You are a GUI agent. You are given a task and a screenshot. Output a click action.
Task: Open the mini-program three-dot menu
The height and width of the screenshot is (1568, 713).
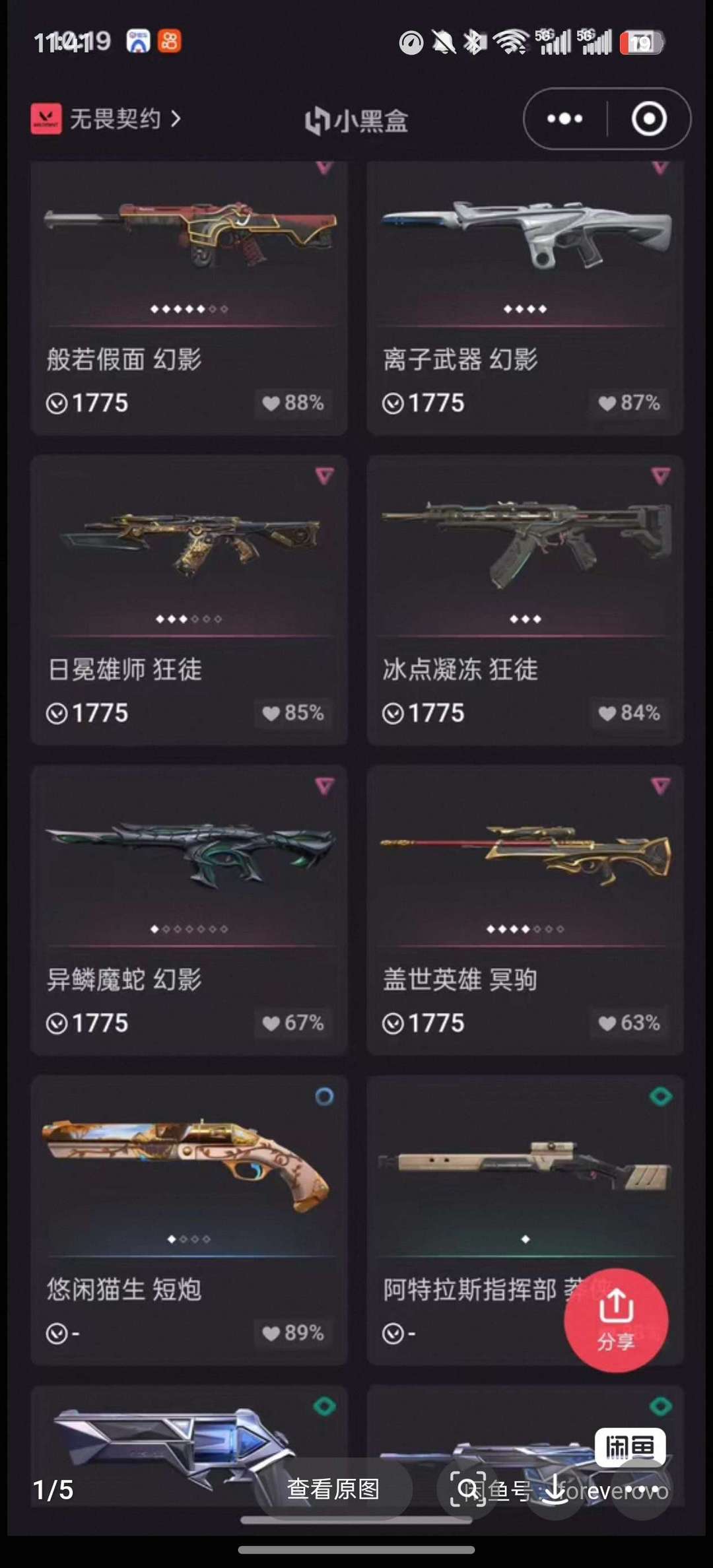pyautogui.click(x=564, y=119)
